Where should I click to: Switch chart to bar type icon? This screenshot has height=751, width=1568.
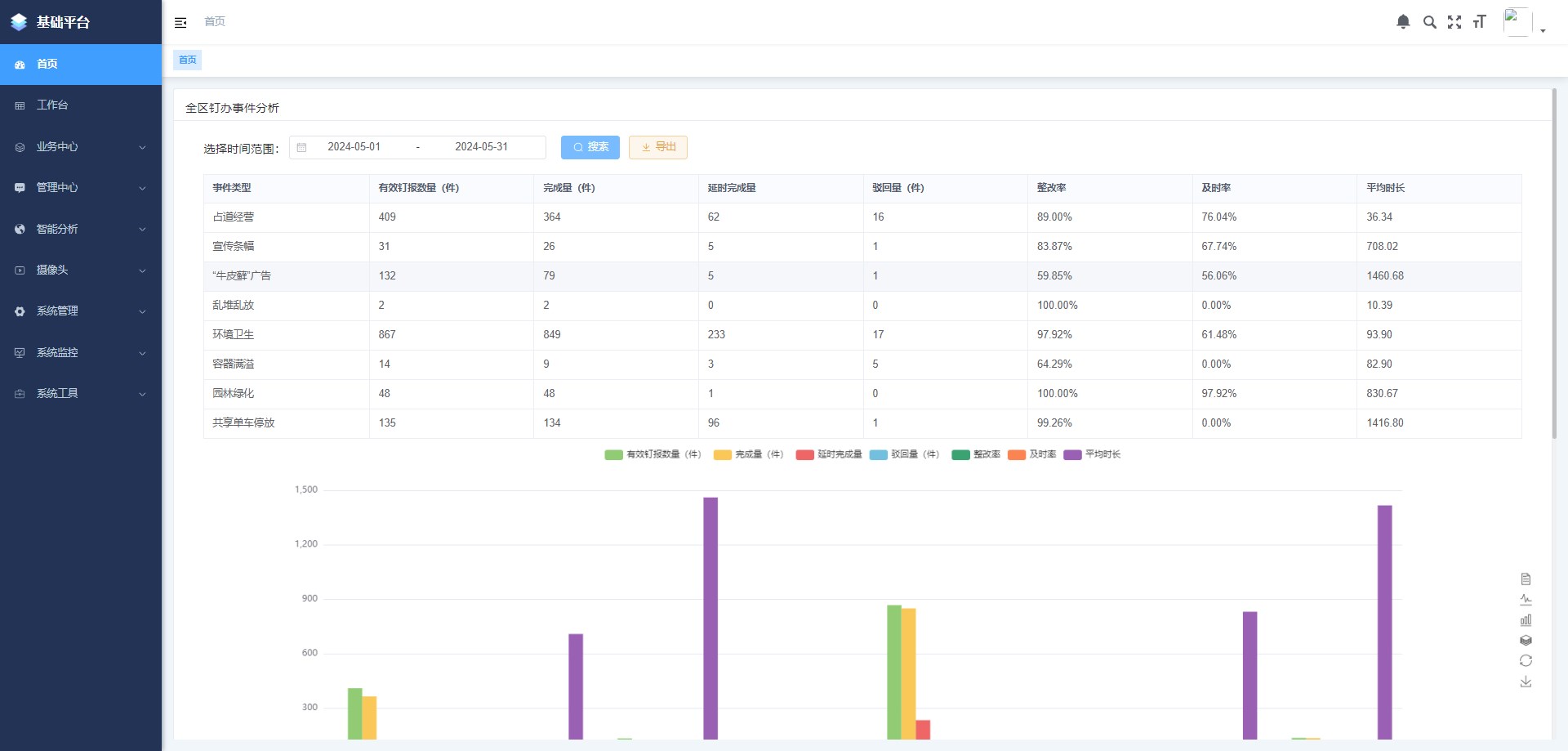point(1526,620)
